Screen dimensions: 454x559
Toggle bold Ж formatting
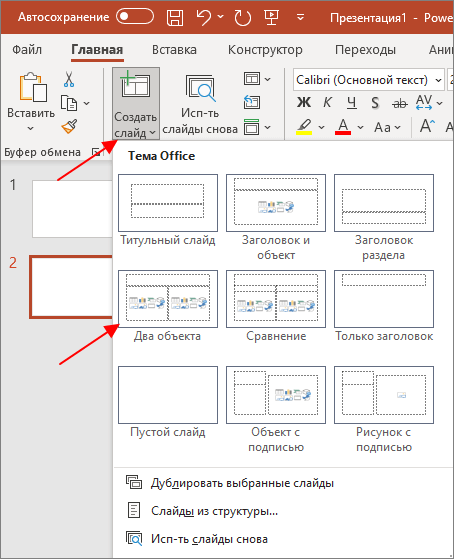pyautogui.click(x=304, y=103)
